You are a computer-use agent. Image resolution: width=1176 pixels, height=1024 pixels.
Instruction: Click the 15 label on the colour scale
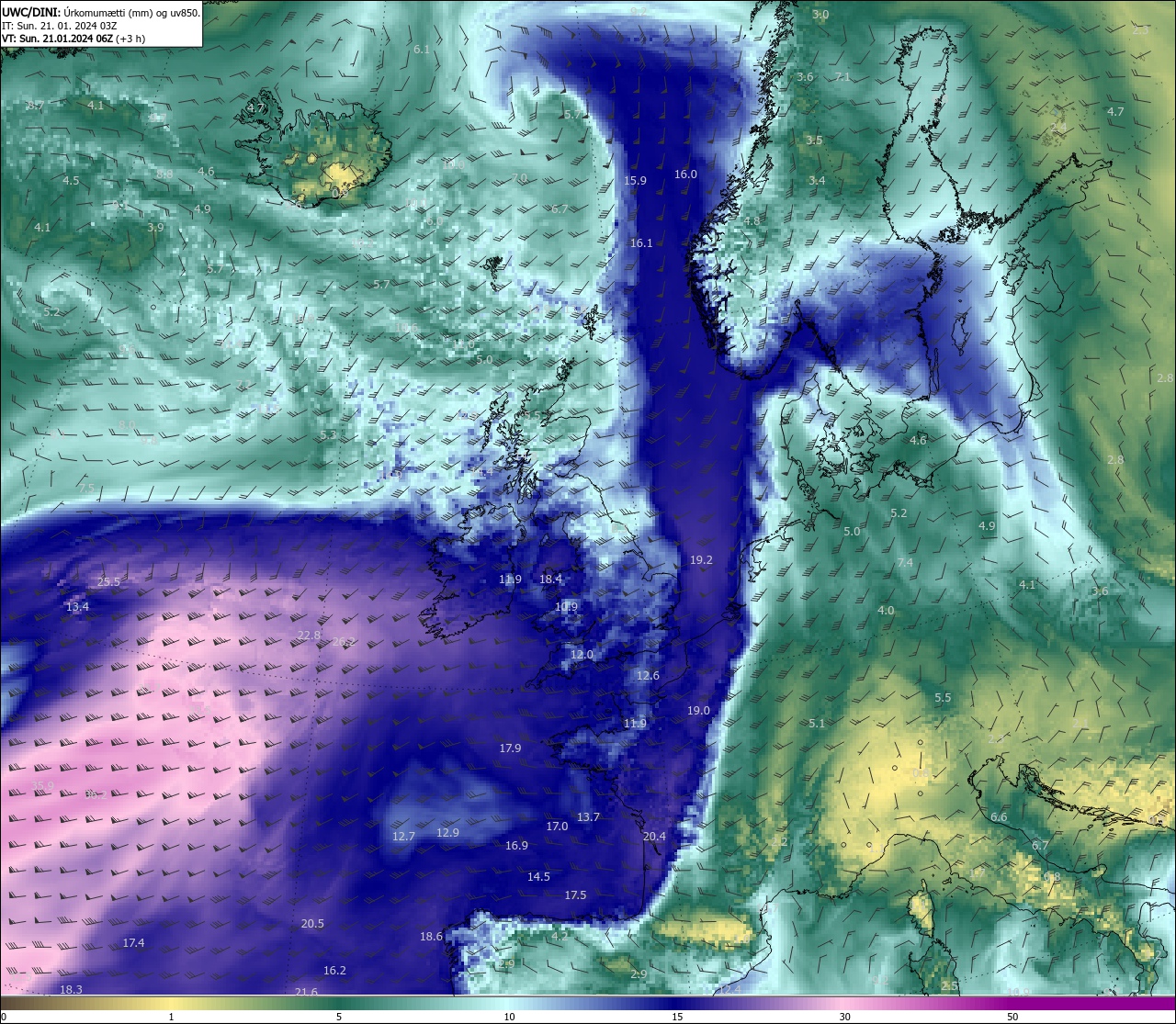point(677,1017)
